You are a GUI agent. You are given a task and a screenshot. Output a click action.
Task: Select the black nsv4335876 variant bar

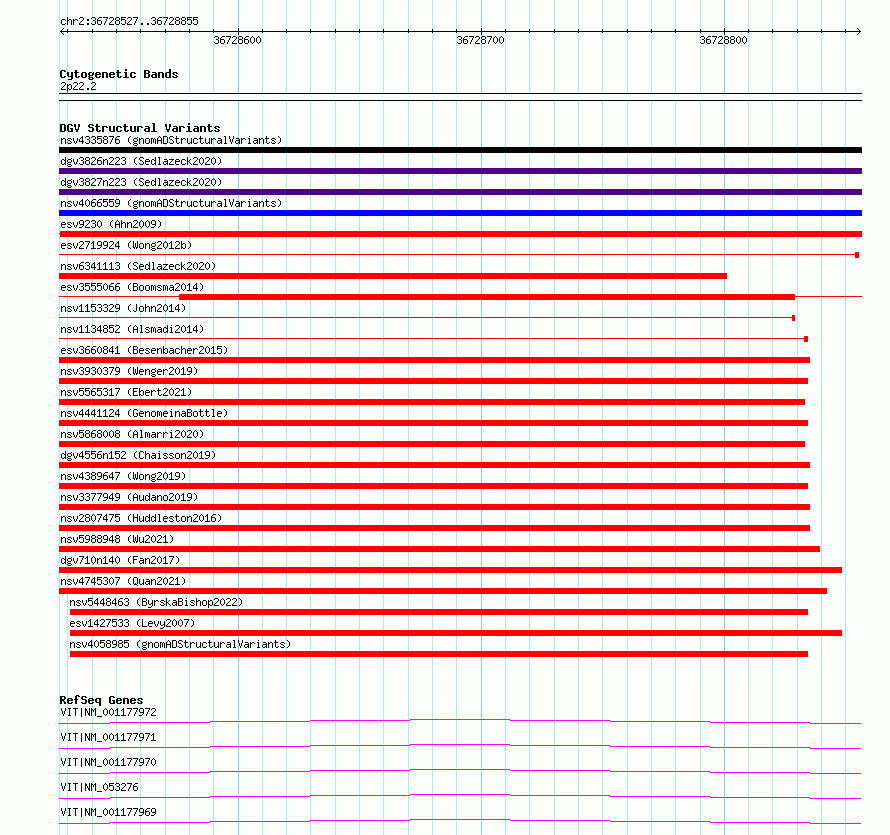(460, 150)
